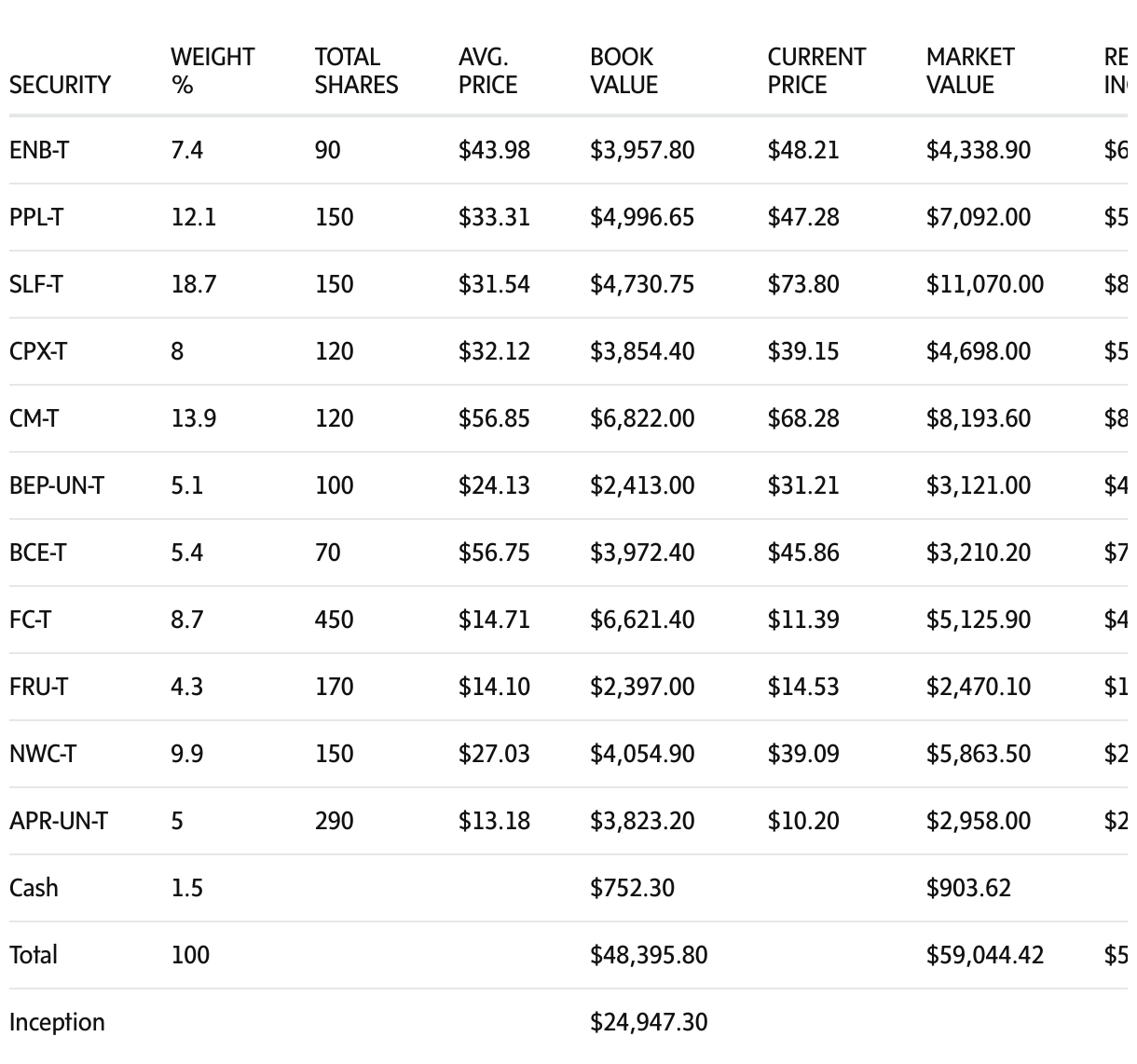
Task: Click the Total market value $59,044.42
Action: point(984,955)
